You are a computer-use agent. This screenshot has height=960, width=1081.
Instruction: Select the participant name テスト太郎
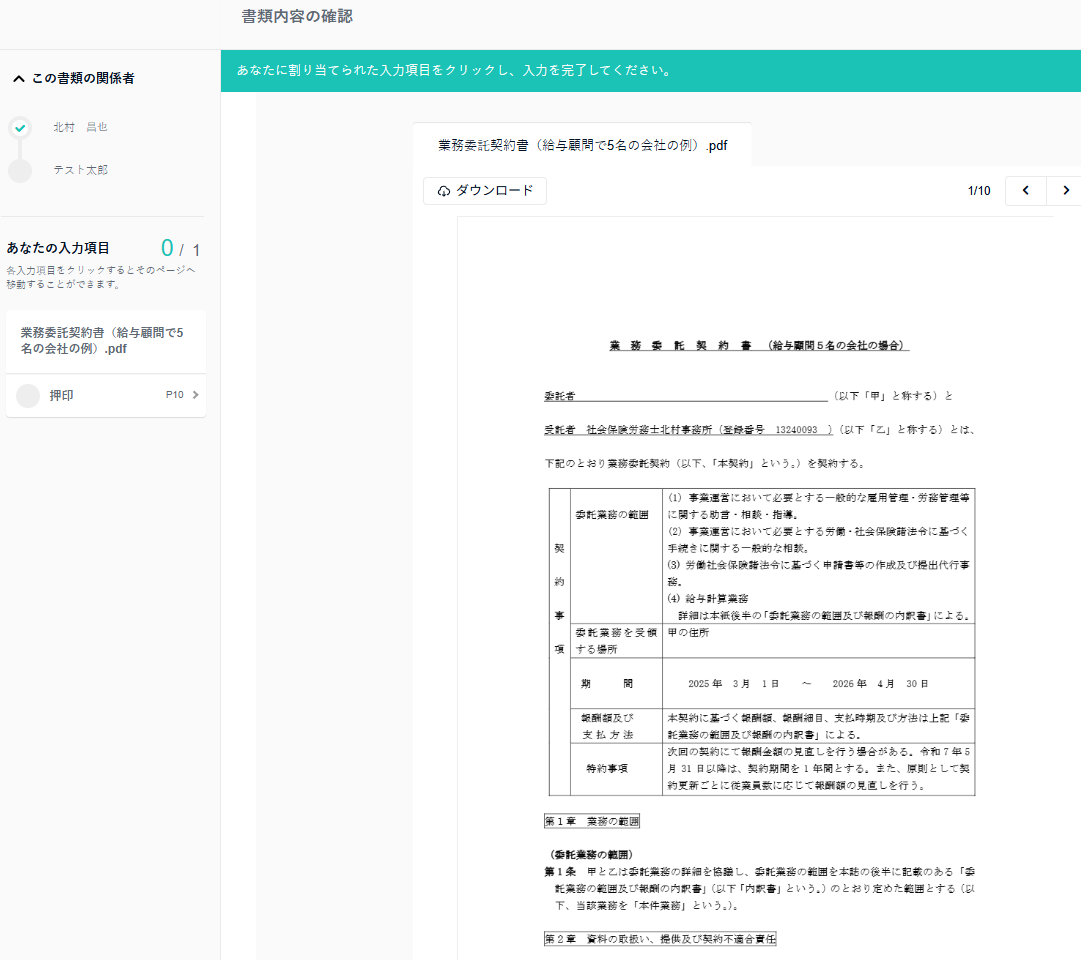pos(80,170)
